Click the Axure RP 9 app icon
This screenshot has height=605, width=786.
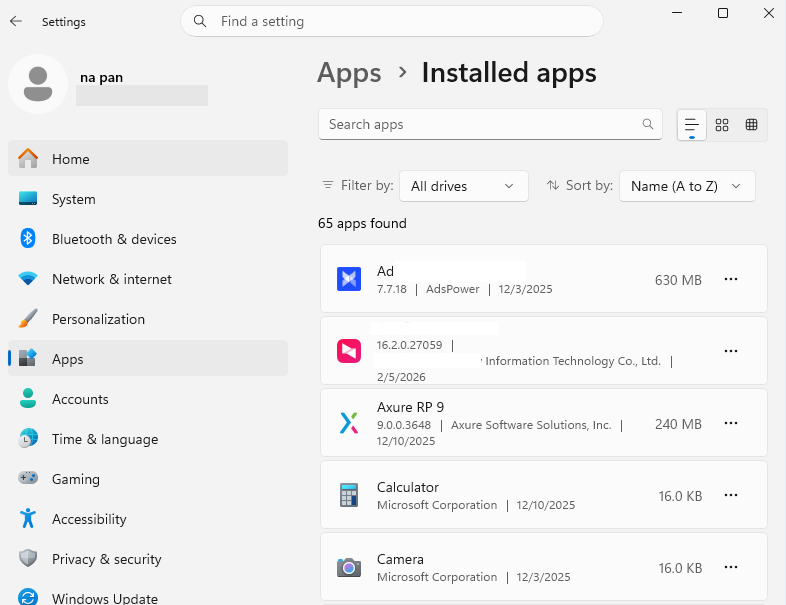click(x=349, y=423)
